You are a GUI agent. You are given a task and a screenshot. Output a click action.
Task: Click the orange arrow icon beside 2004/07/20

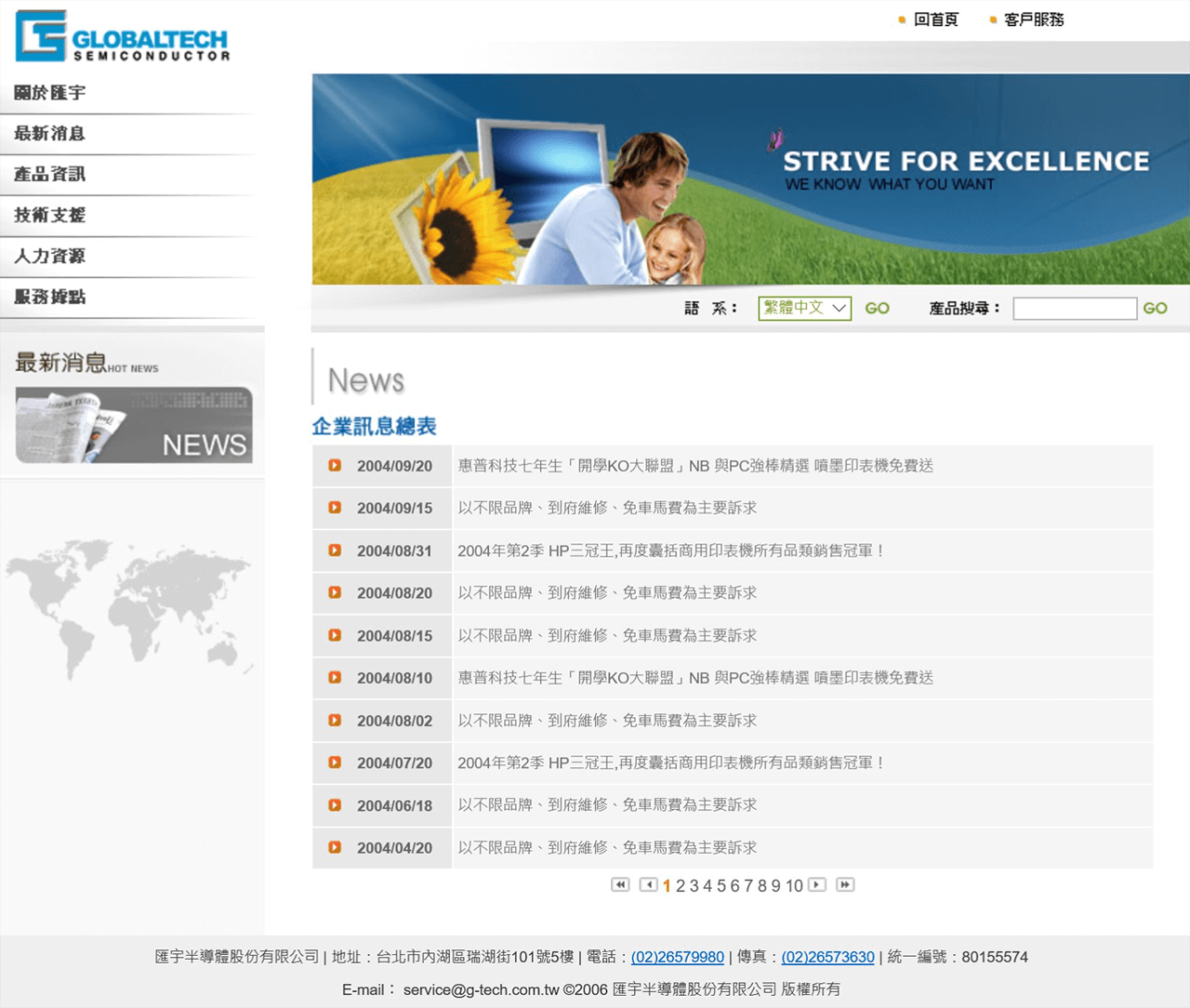pyautogui.click(x=335, y=763)
